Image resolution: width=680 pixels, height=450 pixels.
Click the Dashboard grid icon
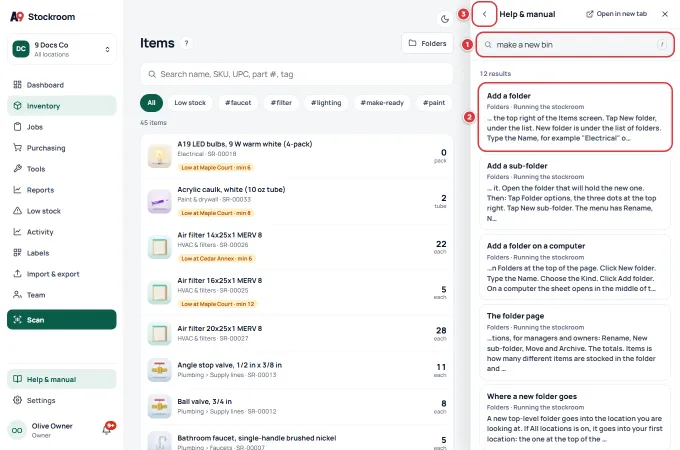tap(17, 85)
